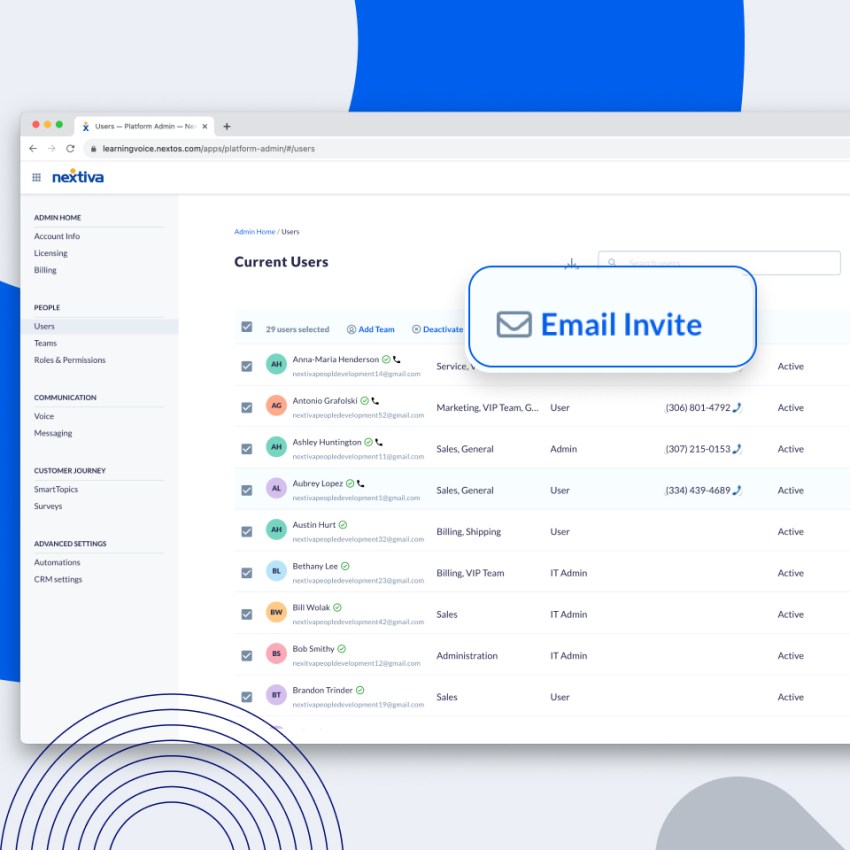Open Teams in the sidebar

(x=45, y=343)
